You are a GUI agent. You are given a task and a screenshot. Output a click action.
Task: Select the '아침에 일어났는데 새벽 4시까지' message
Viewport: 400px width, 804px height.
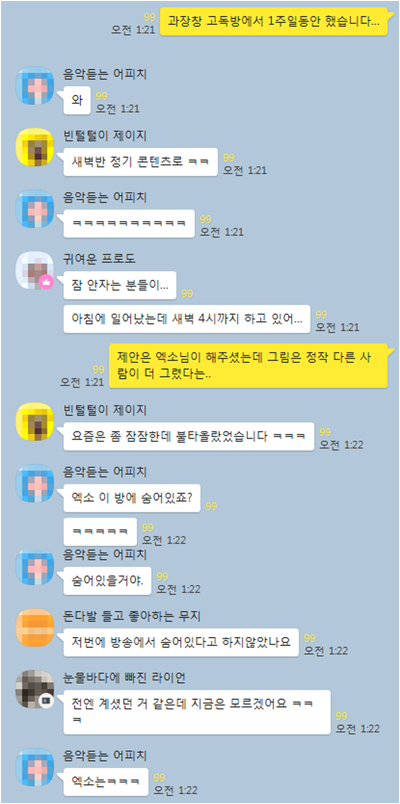coord(185,319)
